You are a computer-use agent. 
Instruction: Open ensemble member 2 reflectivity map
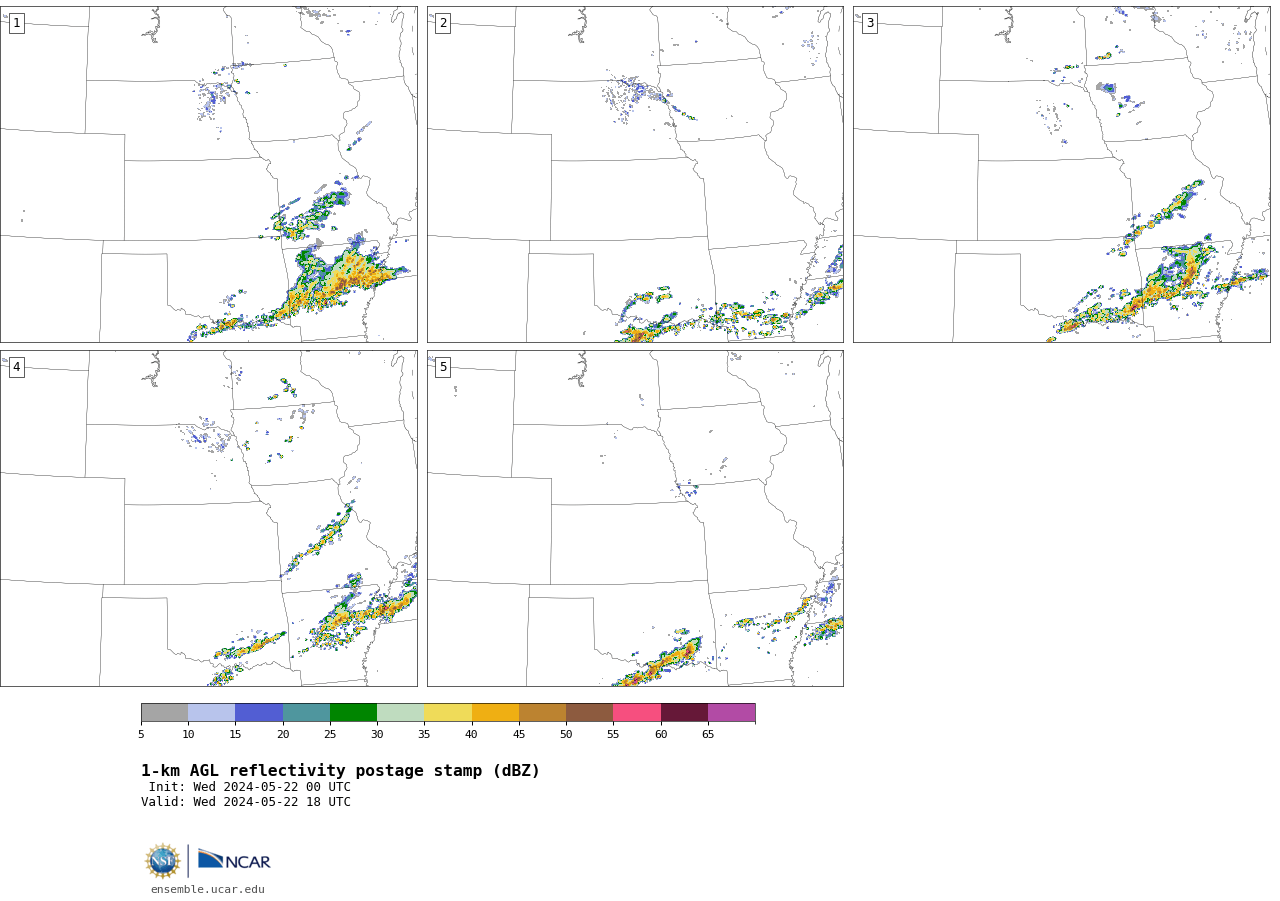[635, 174]
